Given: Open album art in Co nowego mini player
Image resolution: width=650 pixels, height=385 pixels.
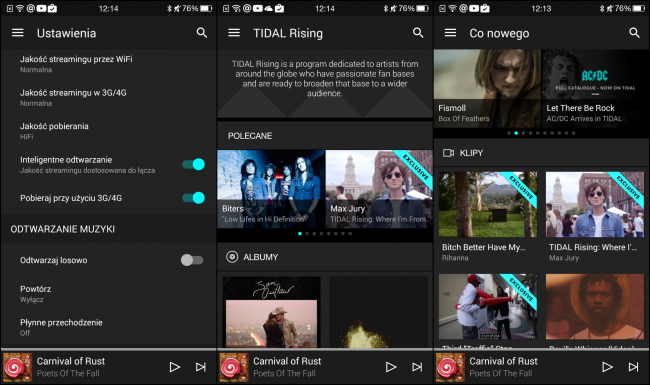Looking at the screenshot, I should (x=450, y=367).
